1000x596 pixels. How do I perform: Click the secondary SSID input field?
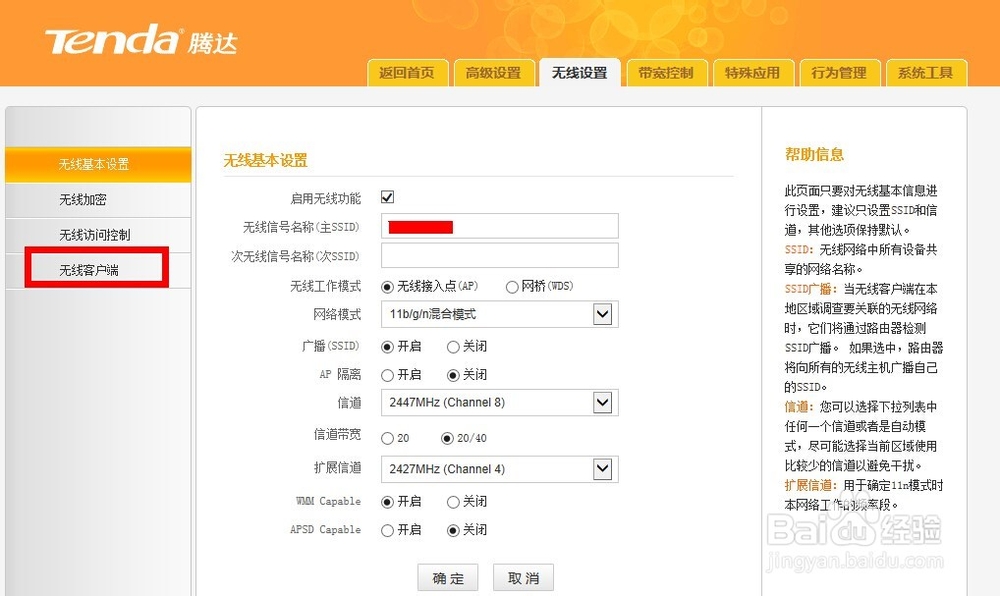pyautogui.click(x=497, y=255)
